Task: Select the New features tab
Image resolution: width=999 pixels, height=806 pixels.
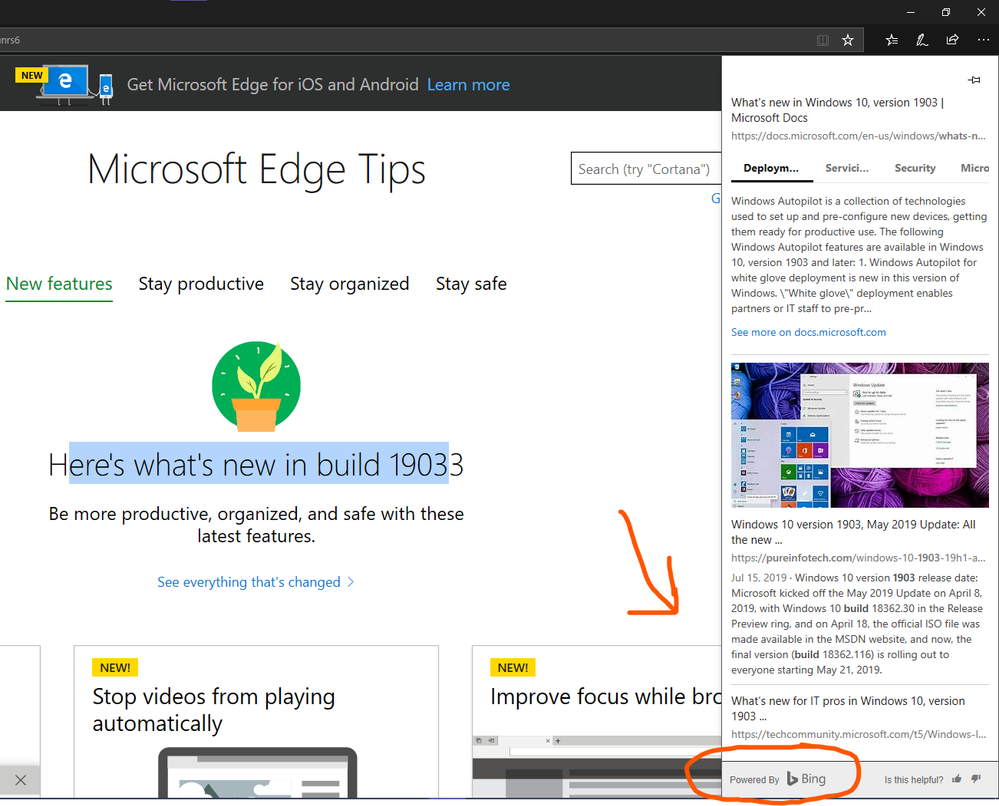Action: tap(59, 284)
